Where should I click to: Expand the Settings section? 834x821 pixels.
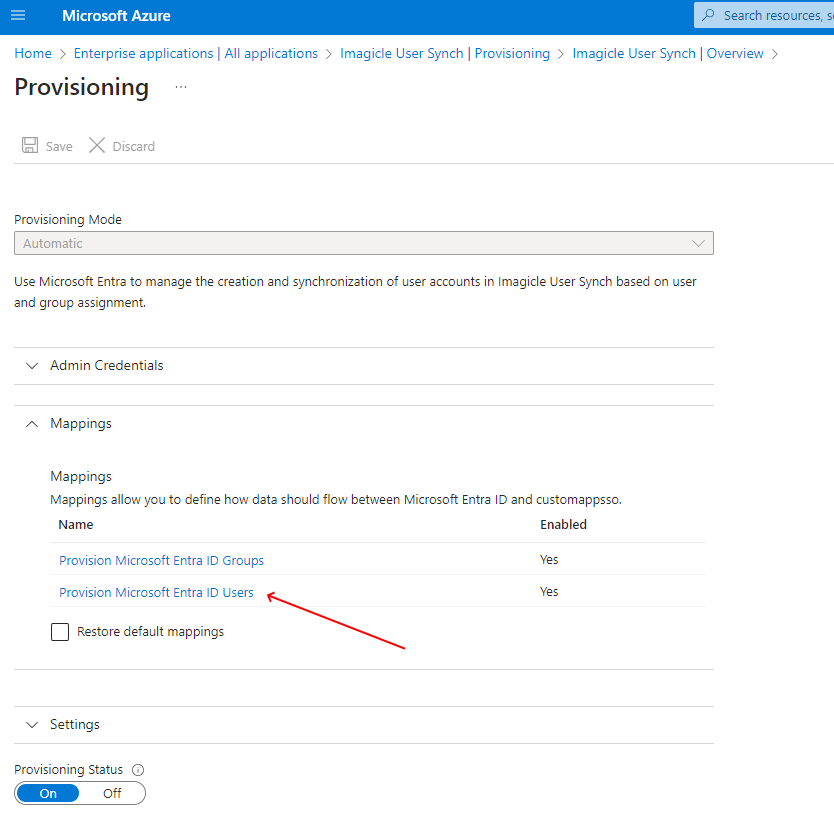(x=75, y=724)
